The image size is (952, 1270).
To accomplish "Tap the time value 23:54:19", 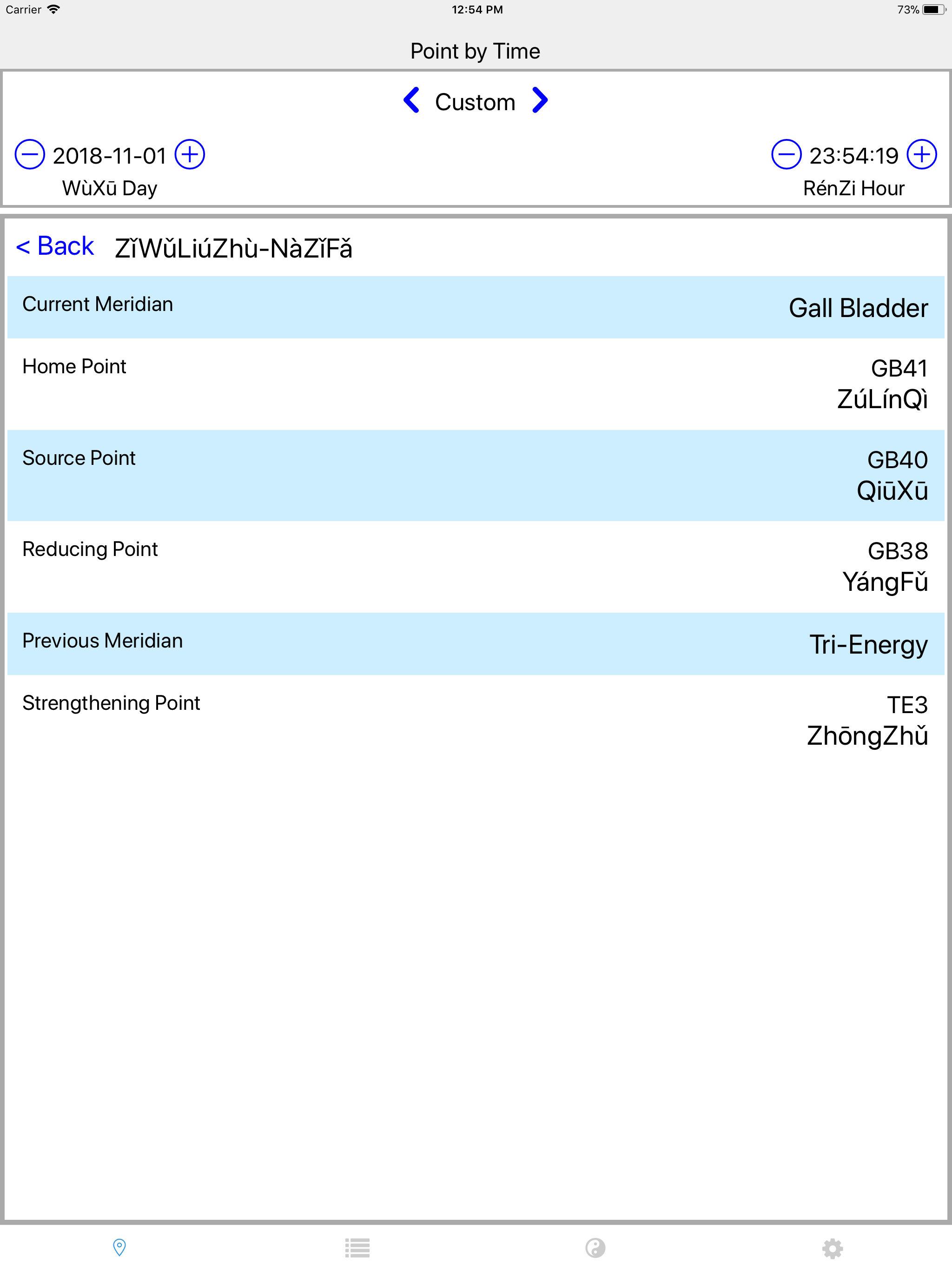I will [x=854, y=156].
